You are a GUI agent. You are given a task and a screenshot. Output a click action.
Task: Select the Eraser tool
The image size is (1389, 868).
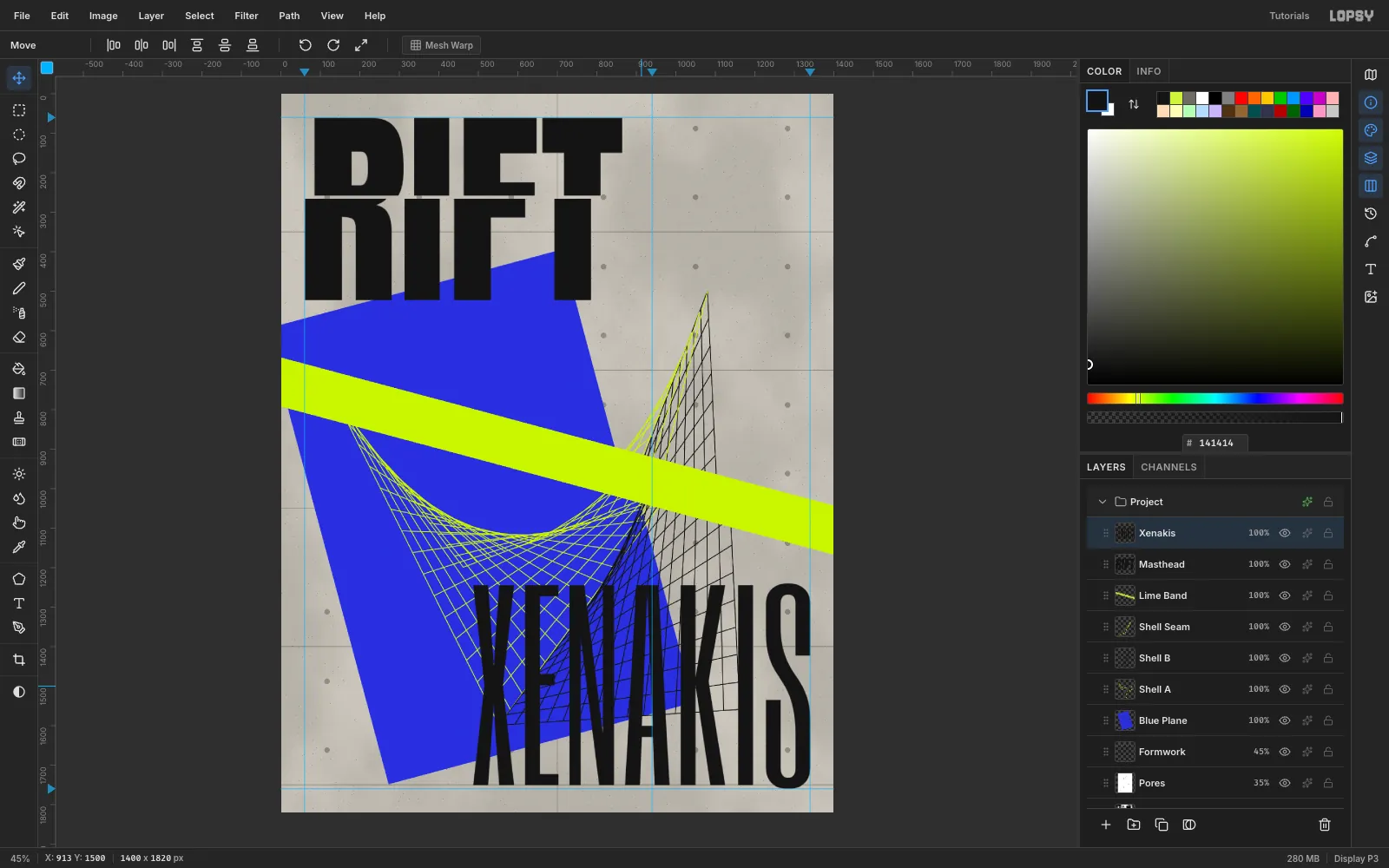19,337
